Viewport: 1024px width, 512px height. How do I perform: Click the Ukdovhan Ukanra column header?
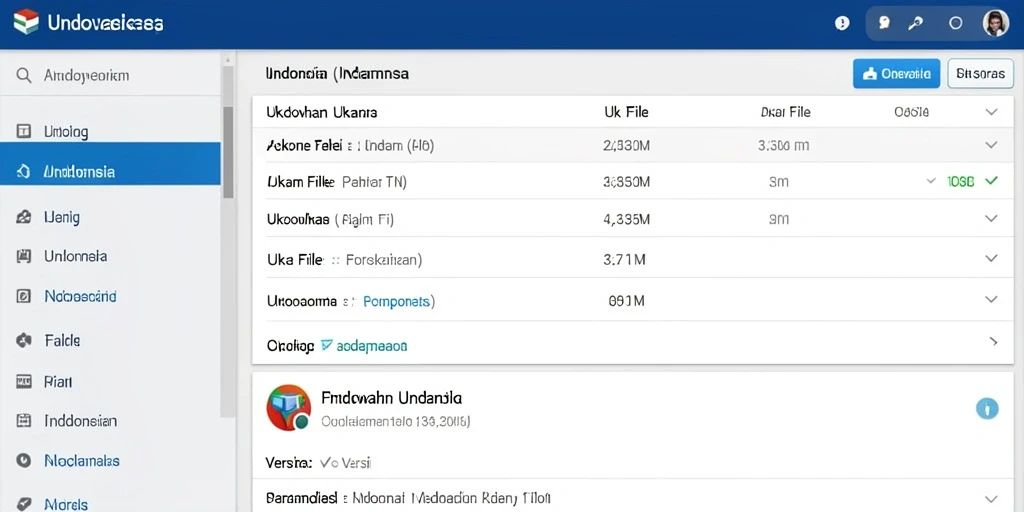[321, 112]
